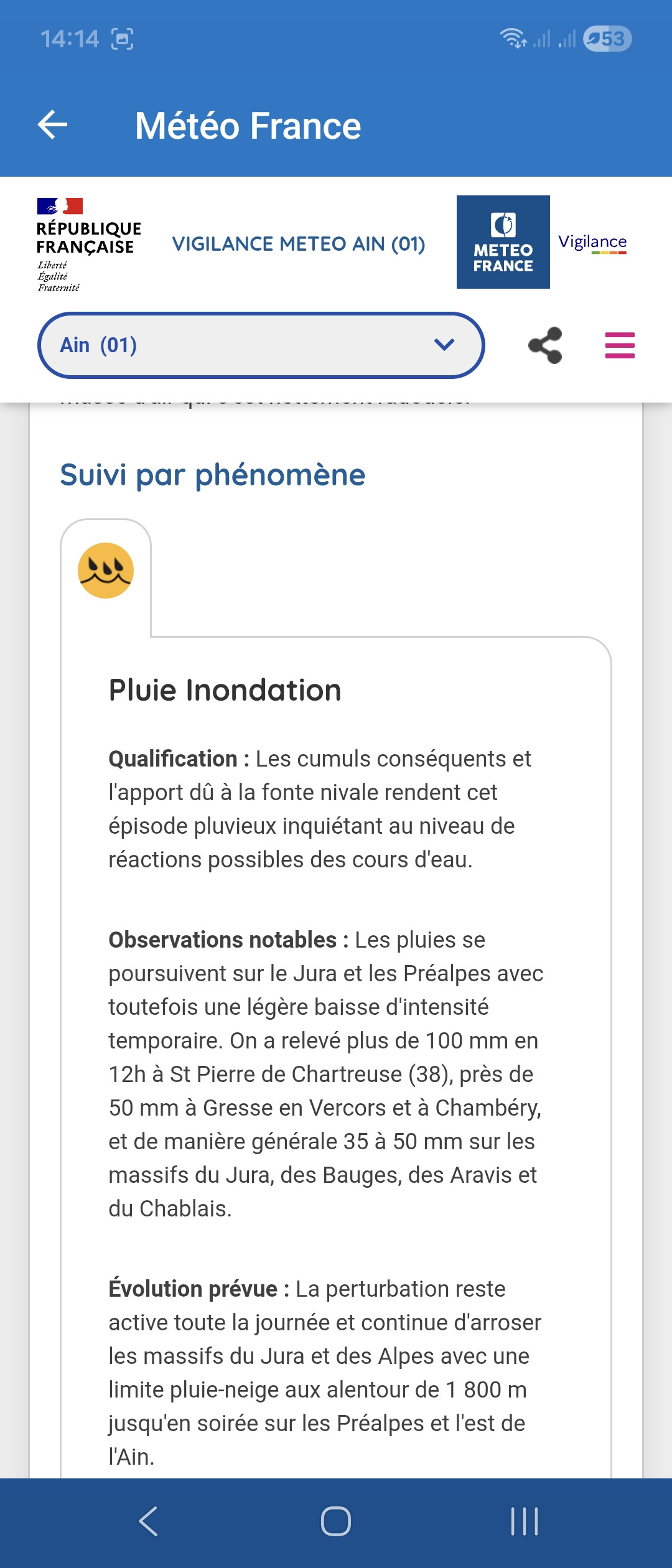Tap the Suivi par phénomène heading
The image size is (672, 1568).
tap(213, 475)
